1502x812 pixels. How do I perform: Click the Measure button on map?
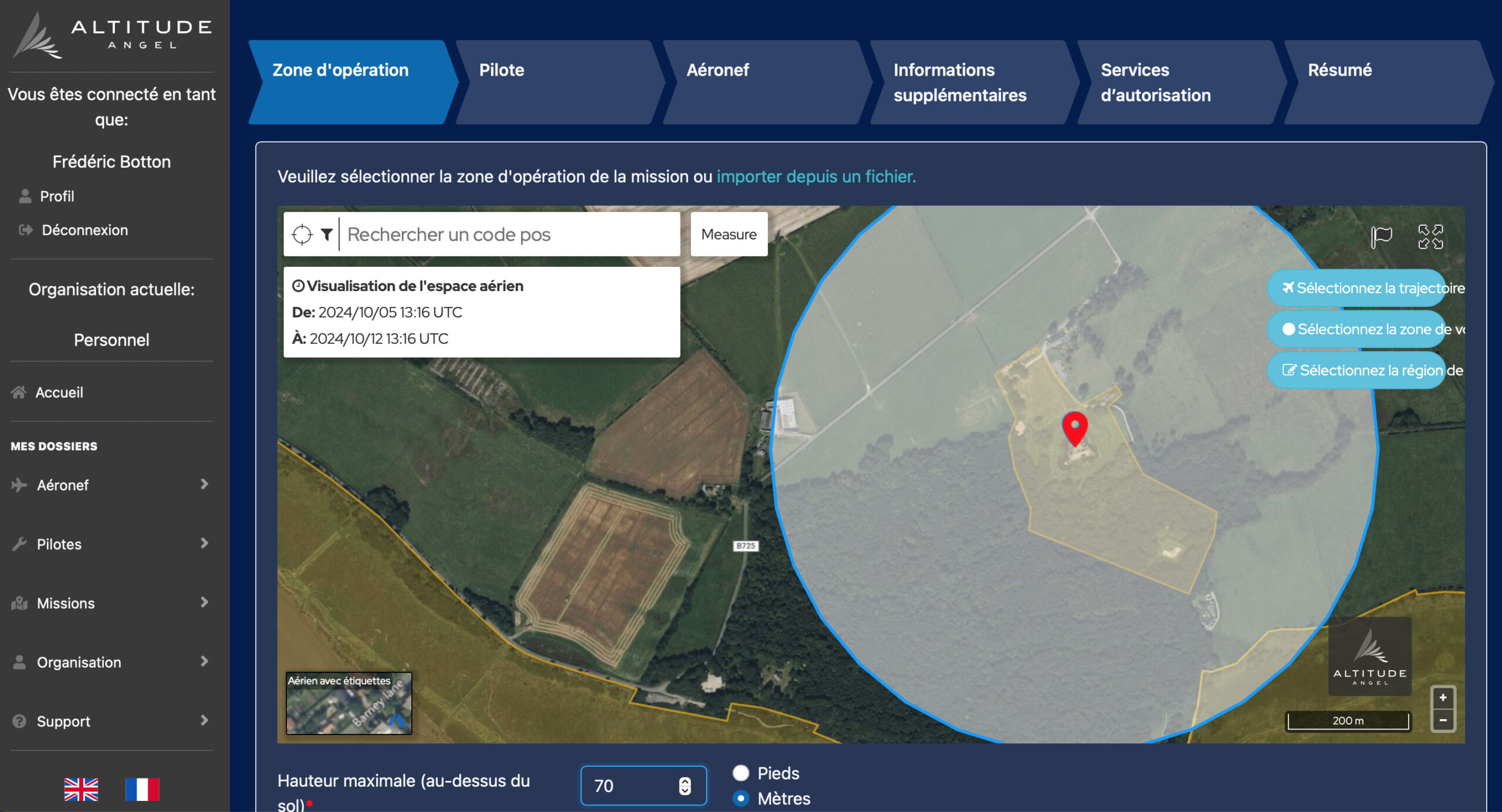tap(729, 234)
